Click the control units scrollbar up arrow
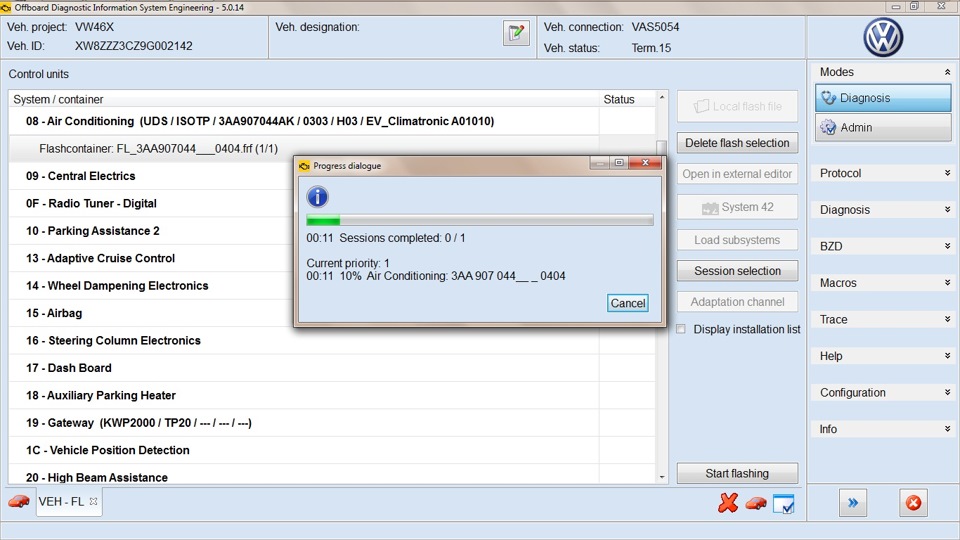The width and height of the screenshot is (960, 540). point(661,97)
